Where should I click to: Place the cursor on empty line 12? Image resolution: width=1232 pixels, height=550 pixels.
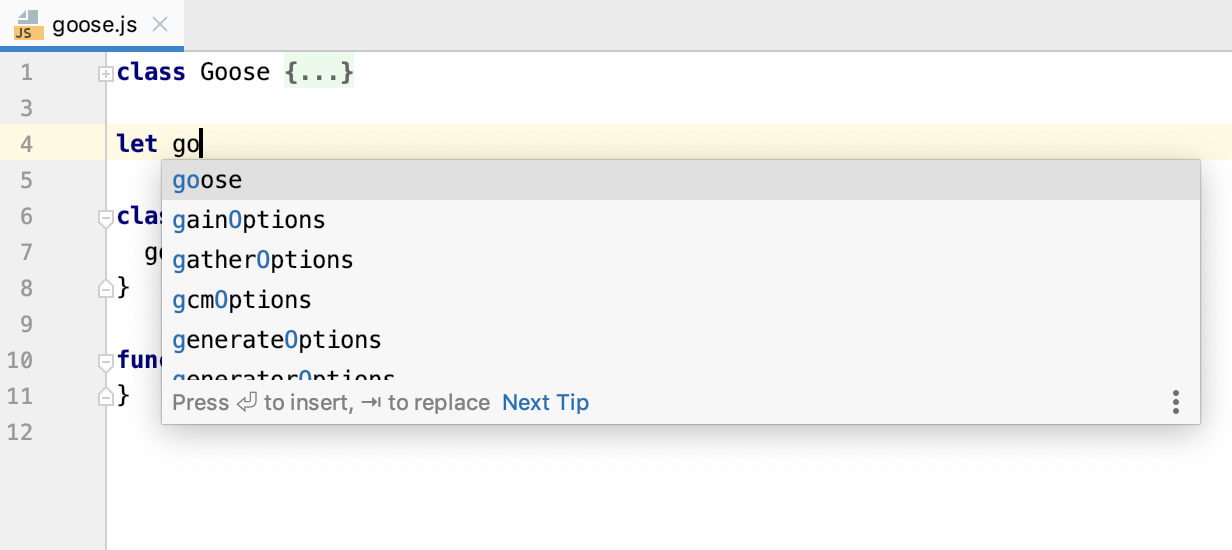pos(400,432)
